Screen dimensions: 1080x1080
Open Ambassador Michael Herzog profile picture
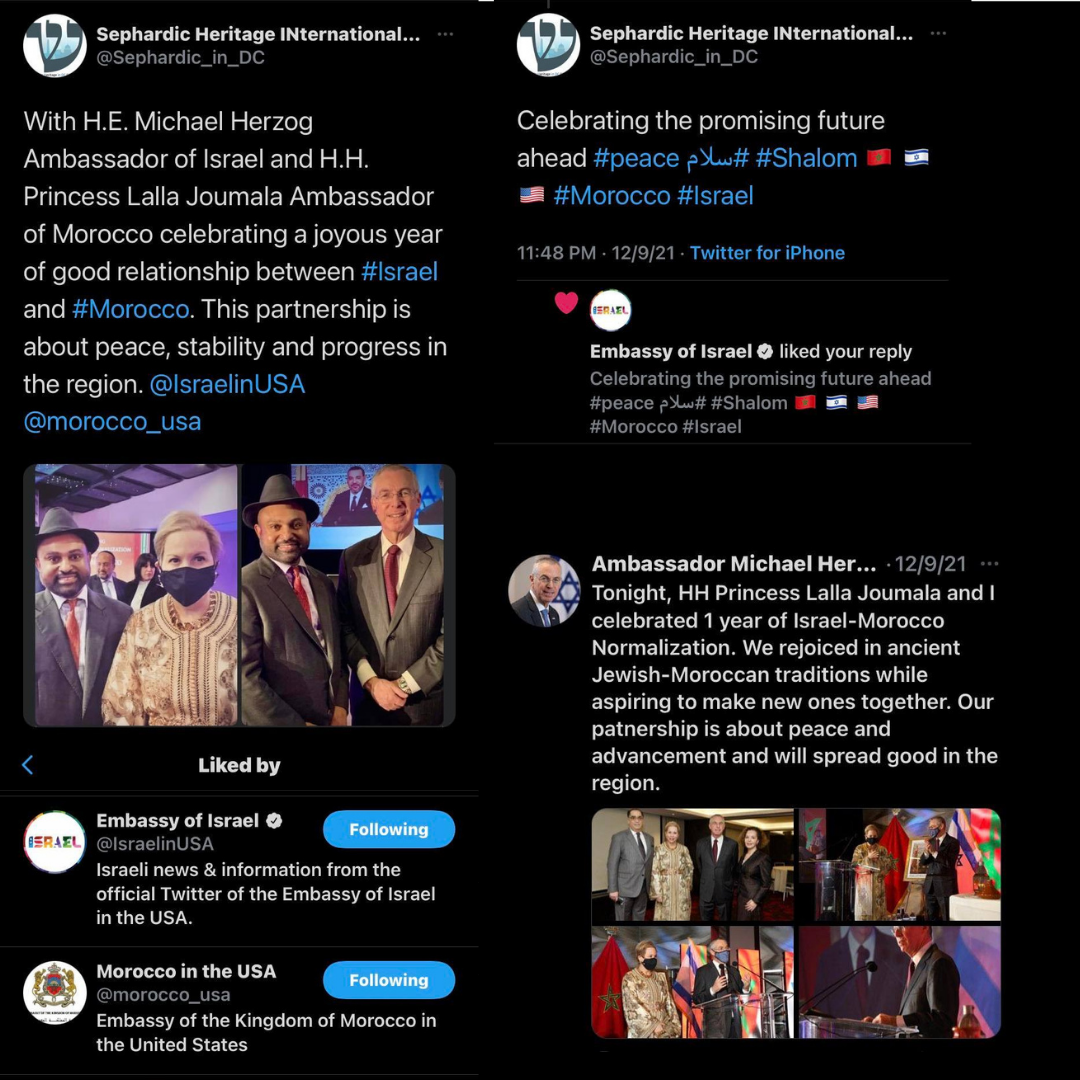(544, 591)
